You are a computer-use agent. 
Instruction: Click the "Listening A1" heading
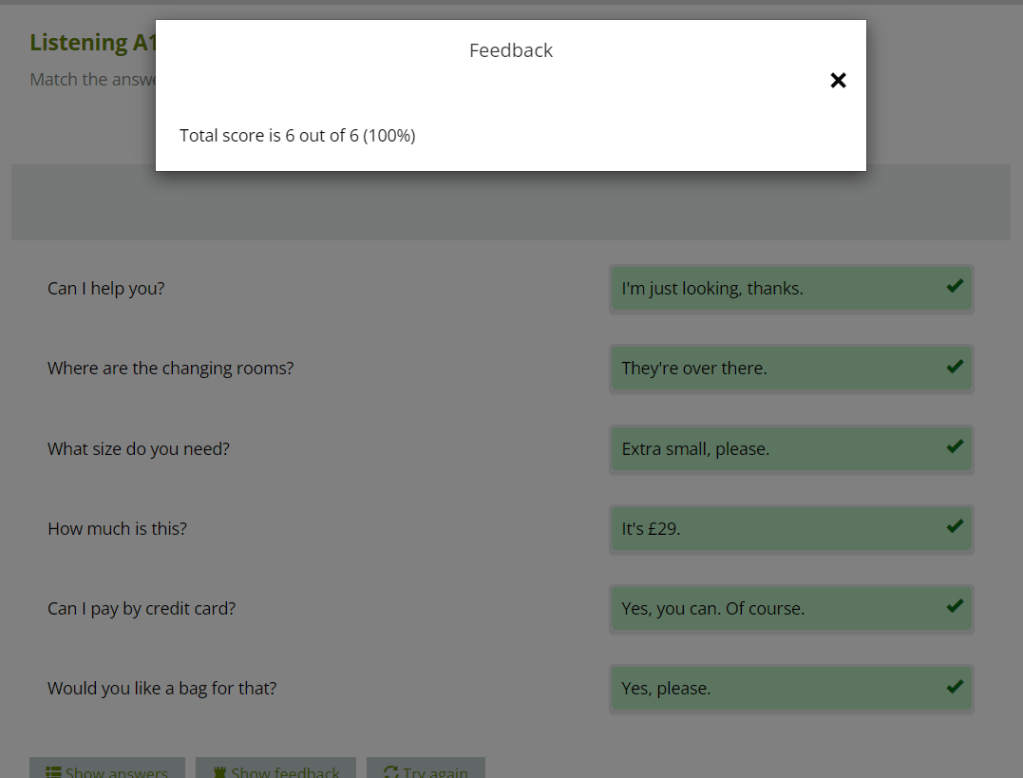pos(92,43)
